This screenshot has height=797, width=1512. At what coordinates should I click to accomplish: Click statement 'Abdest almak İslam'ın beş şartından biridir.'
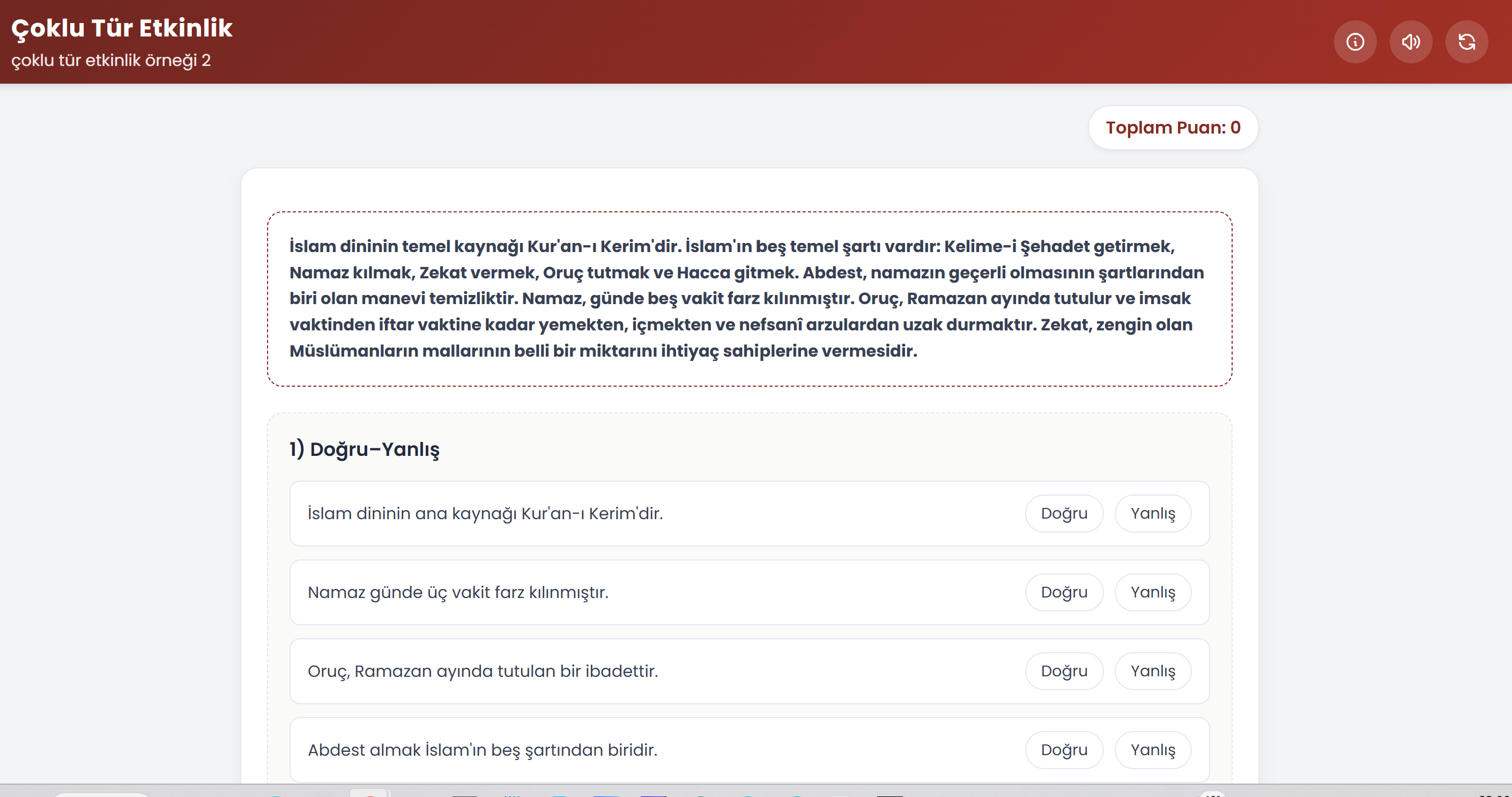click(483, 749)
